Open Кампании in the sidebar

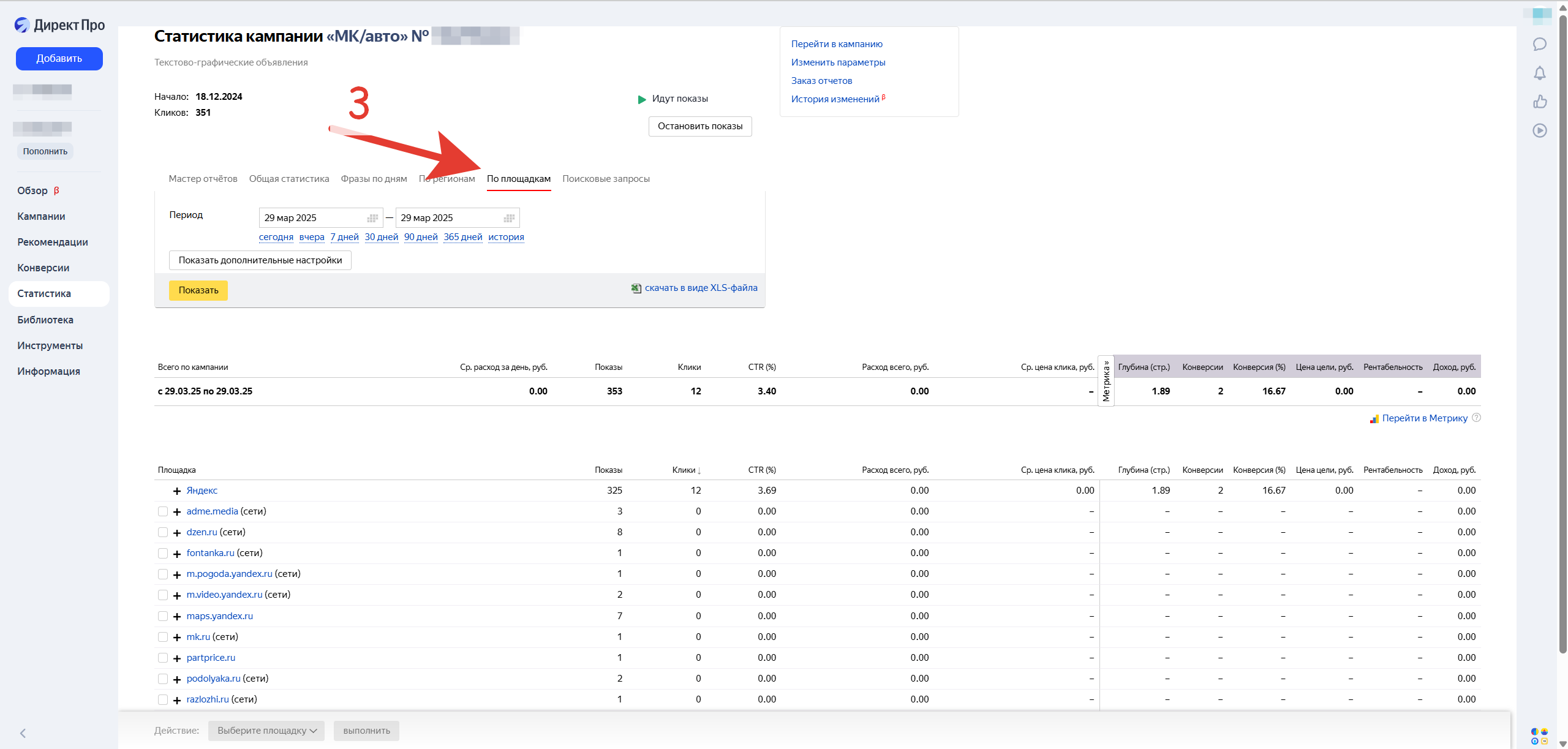(41, 216)
